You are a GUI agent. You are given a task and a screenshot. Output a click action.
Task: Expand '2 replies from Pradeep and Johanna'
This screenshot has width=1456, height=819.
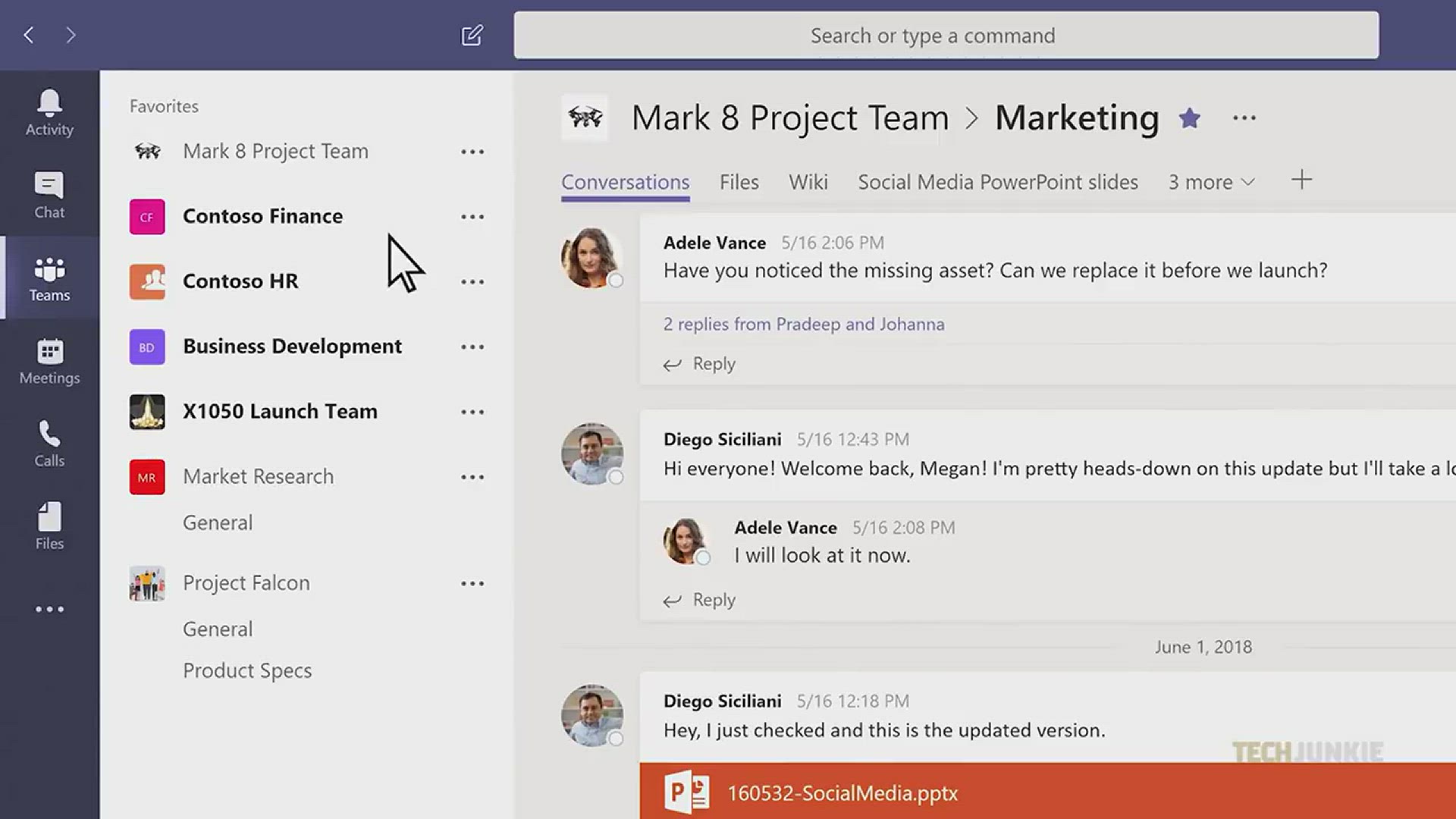coord(804,325)
